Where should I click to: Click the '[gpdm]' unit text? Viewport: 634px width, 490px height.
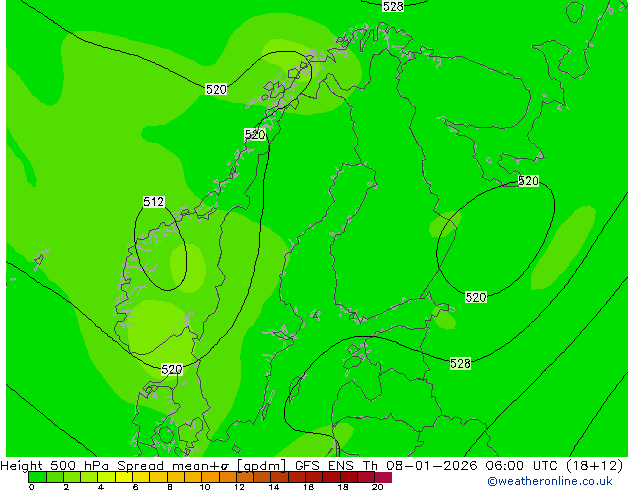point(261,466)
